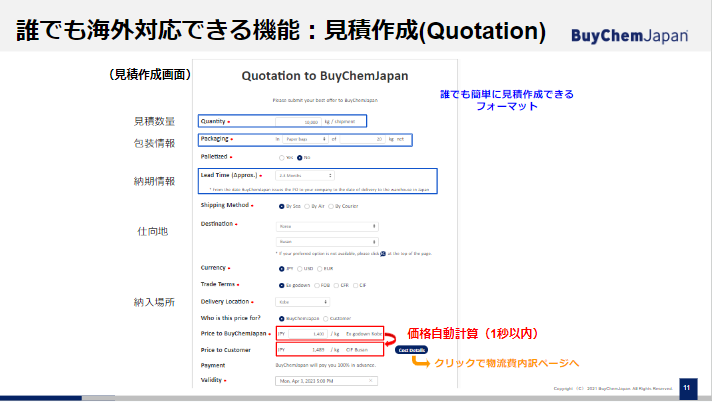The image size is (712, 402).
Task: Click the 'Shipping Method' label
Action: [x=225, y=205]
